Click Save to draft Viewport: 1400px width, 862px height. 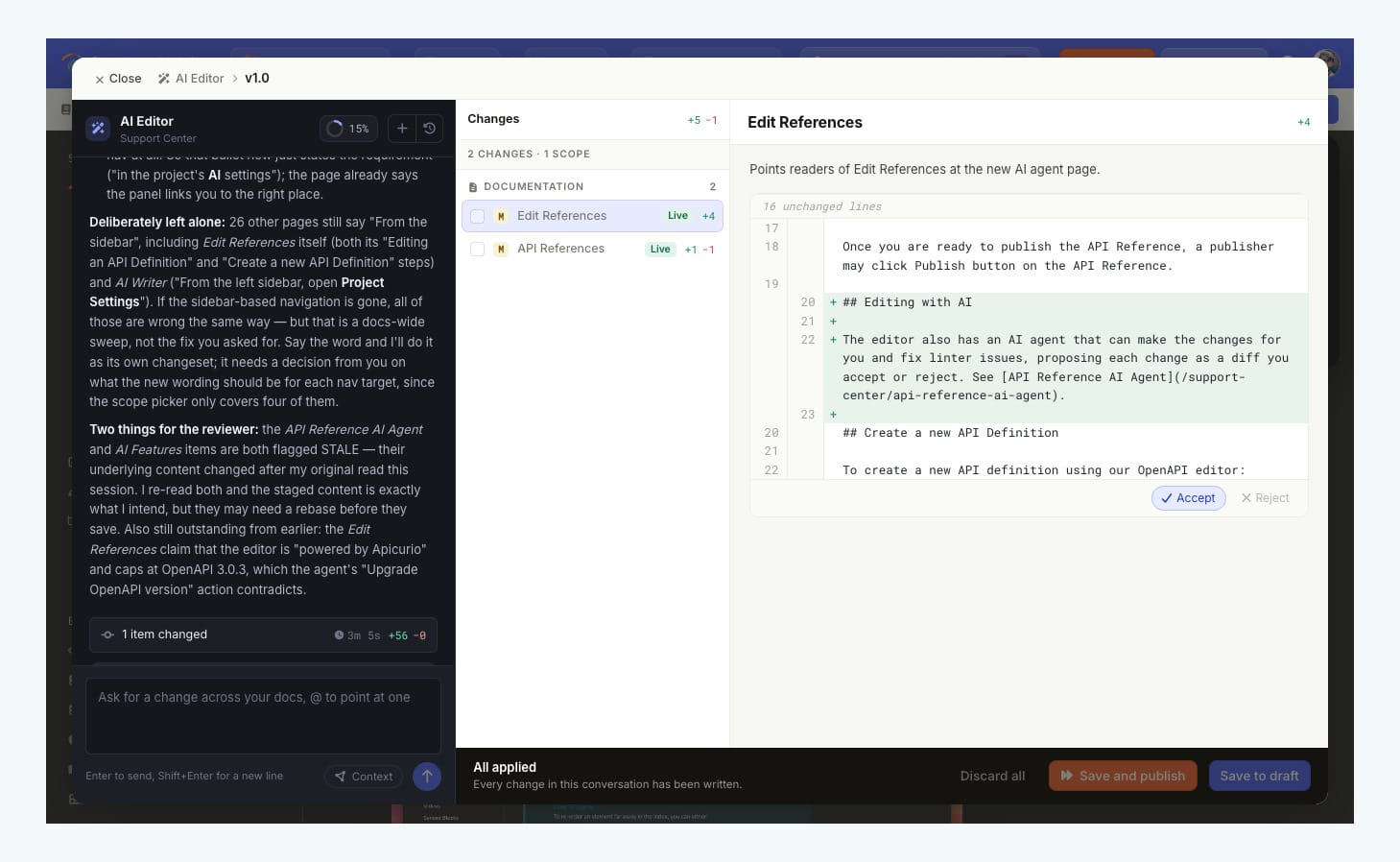point(1259,776)
